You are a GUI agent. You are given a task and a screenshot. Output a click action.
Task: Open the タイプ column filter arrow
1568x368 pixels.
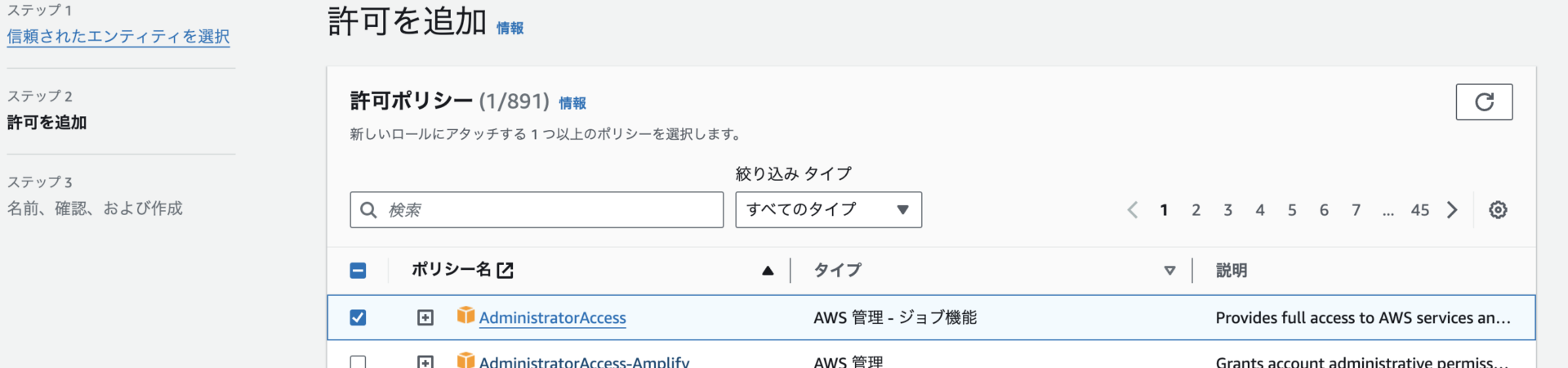click(1169, 271)
